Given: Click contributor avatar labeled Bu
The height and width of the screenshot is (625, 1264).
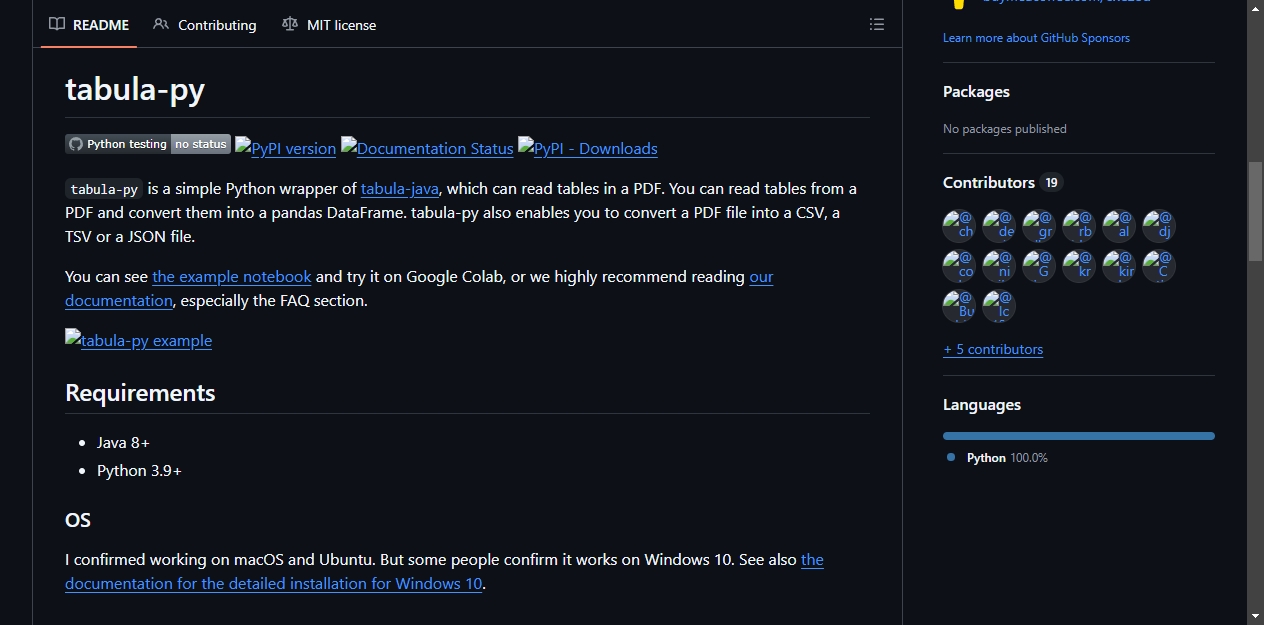Looking at the screenshot, I should 959,306.
